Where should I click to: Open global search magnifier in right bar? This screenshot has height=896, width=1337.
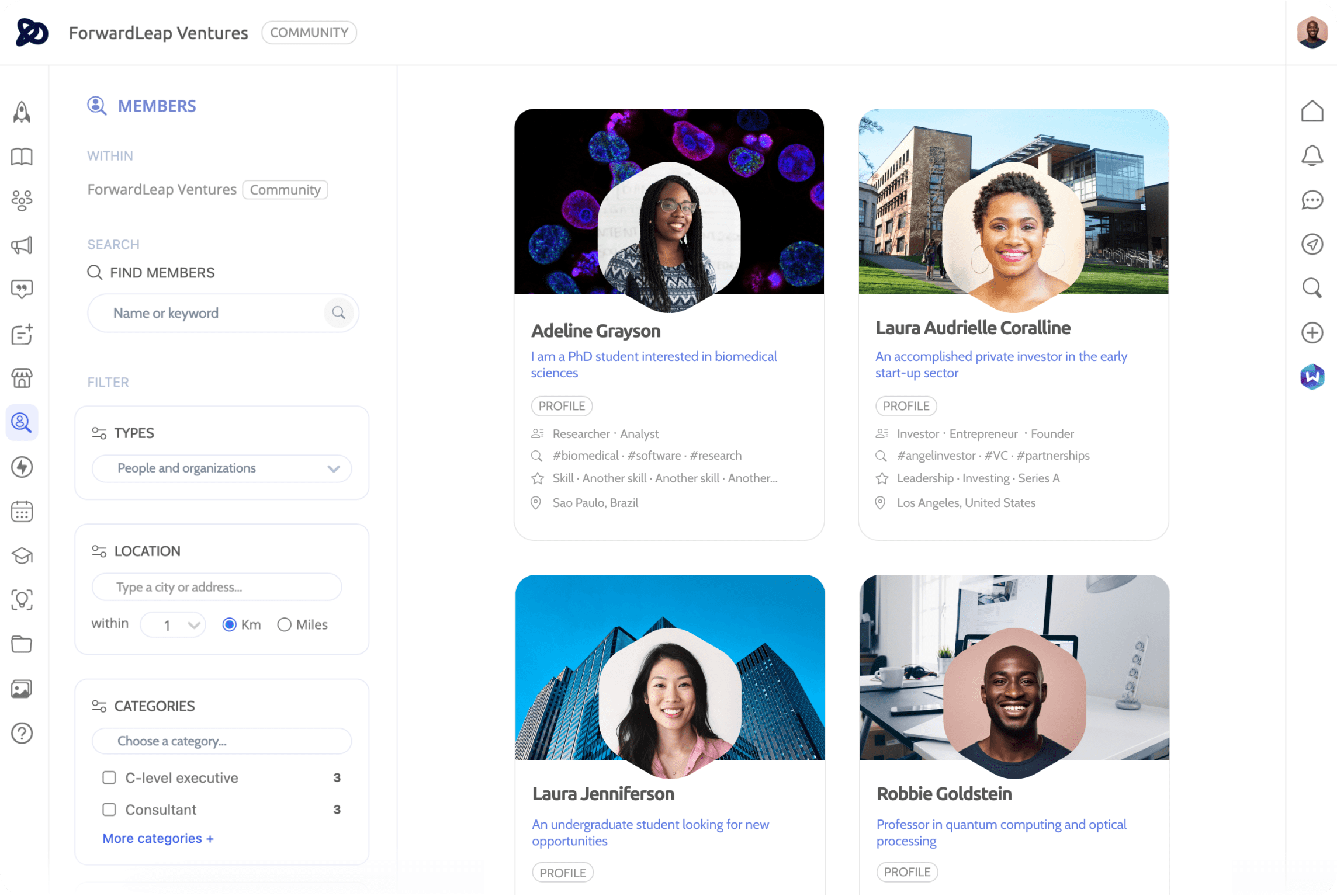[1312, 288]
